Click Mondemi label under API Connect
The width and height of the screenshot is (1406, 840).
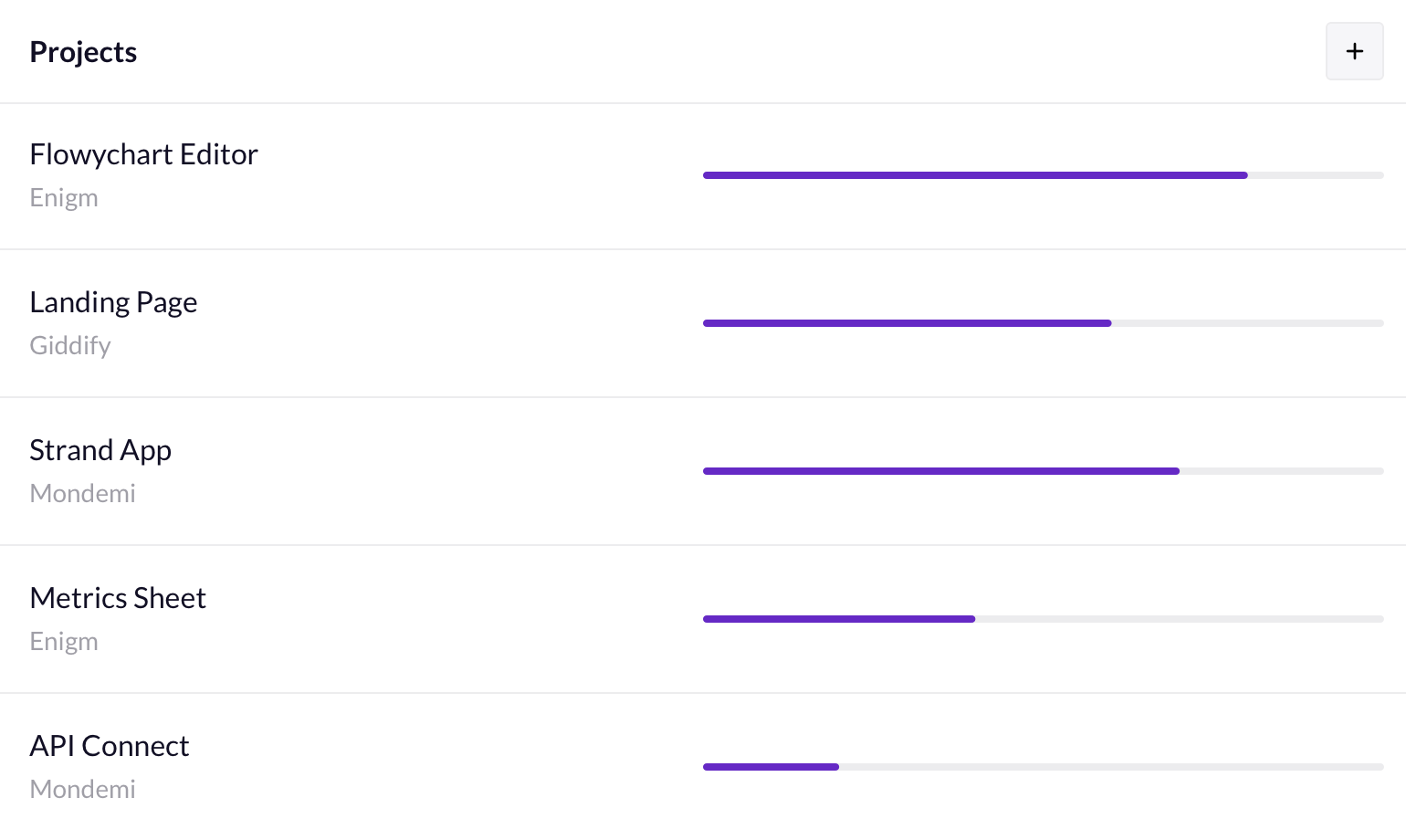(x=82, y=790)
